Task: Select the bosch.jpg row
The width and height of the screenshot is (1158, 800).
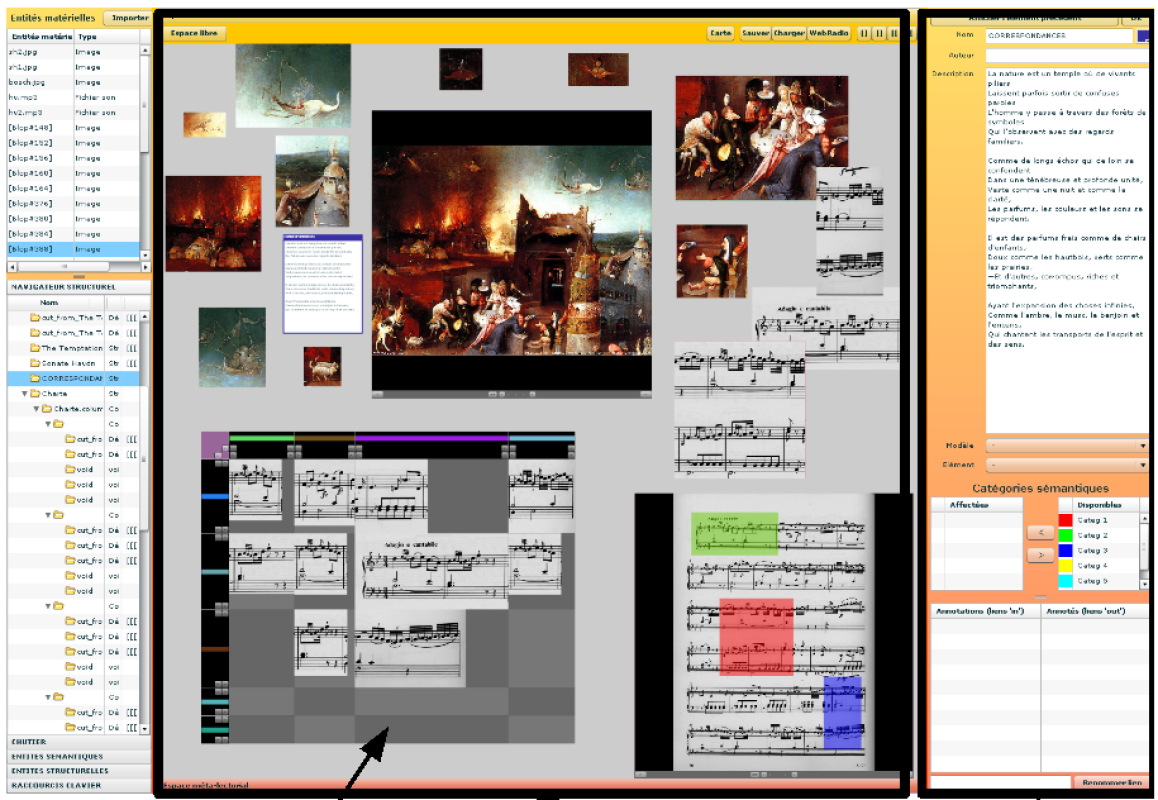Action: click(73, 83)
